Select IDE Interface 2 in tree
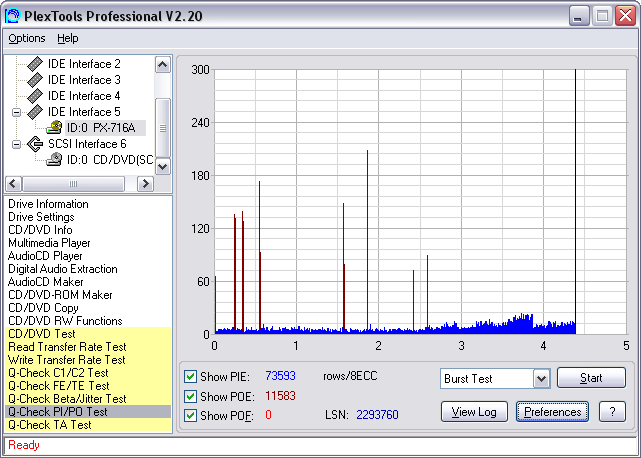 84,64
